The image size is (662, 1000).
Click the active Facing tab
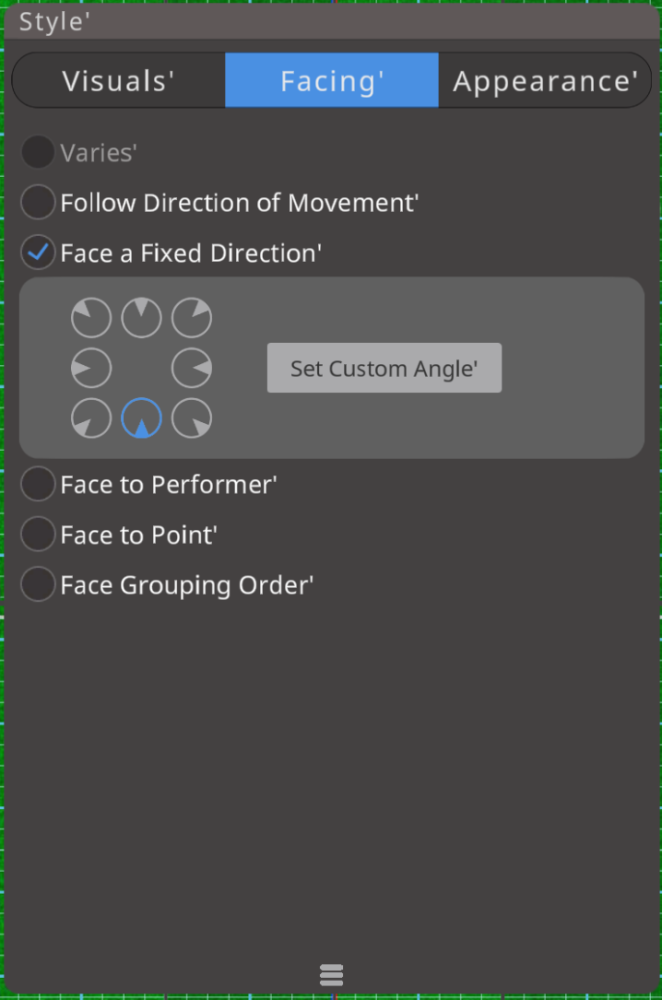click(331, 80)
